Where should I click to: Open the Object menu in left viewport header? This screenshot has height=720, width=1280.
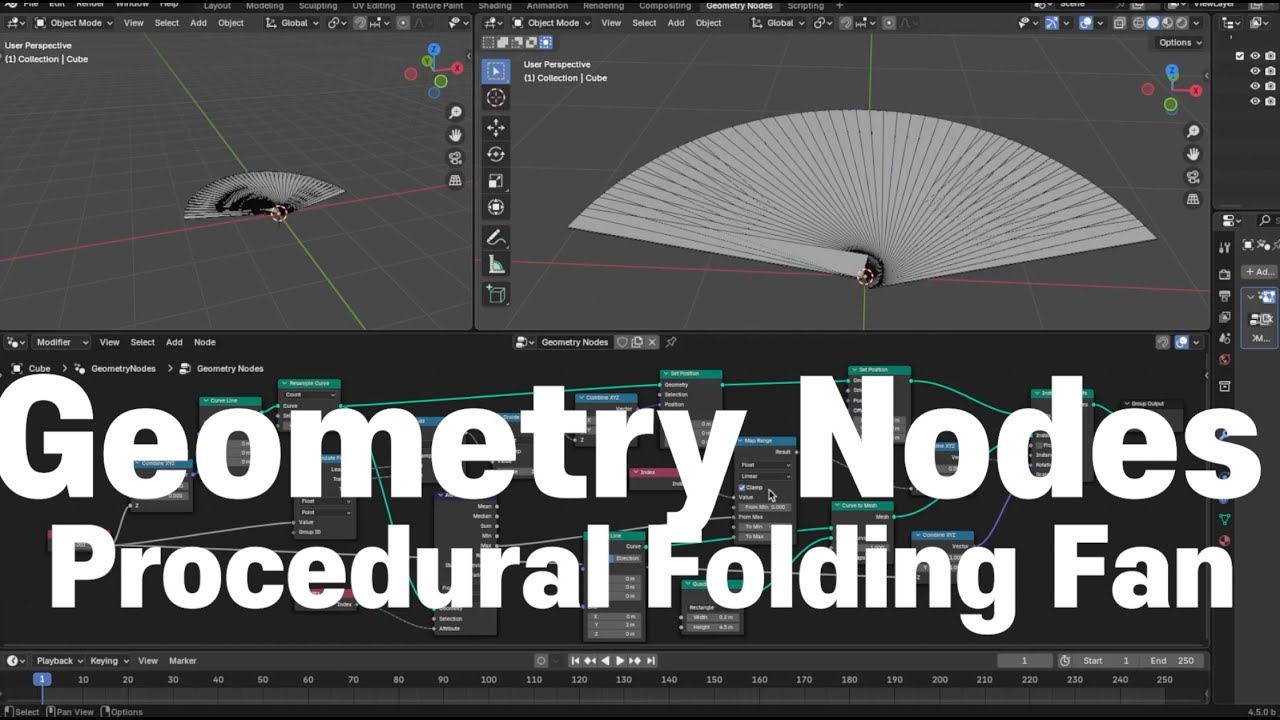tap(230, 22)
